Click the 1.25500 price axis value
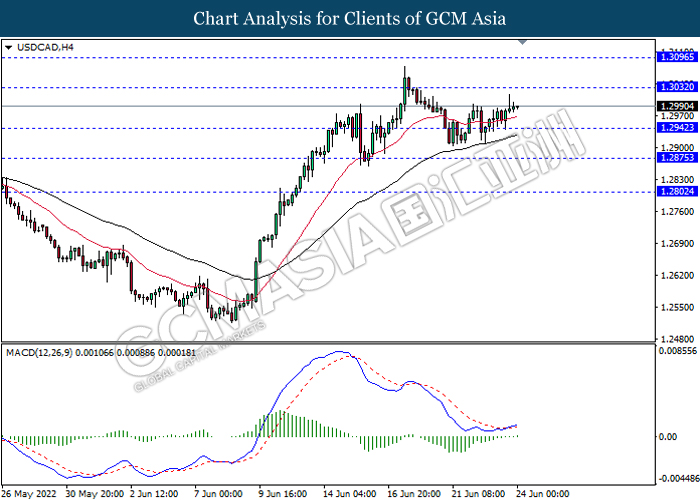This screenshot has width=700, height=500. (x=677, y=308)
